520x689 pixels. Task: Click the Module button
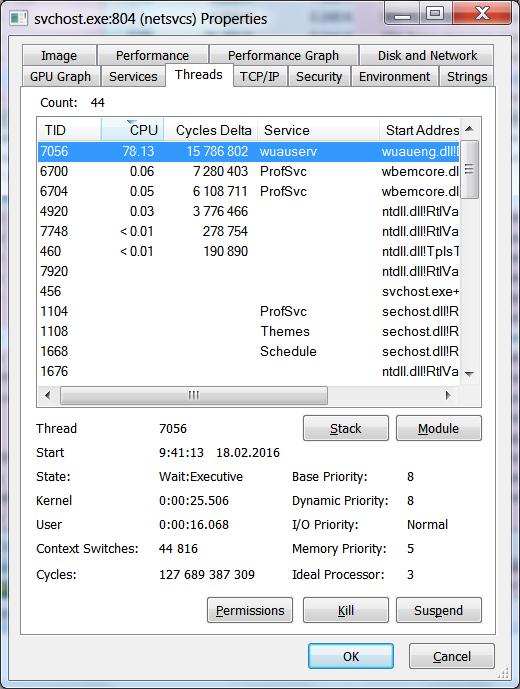438,428
